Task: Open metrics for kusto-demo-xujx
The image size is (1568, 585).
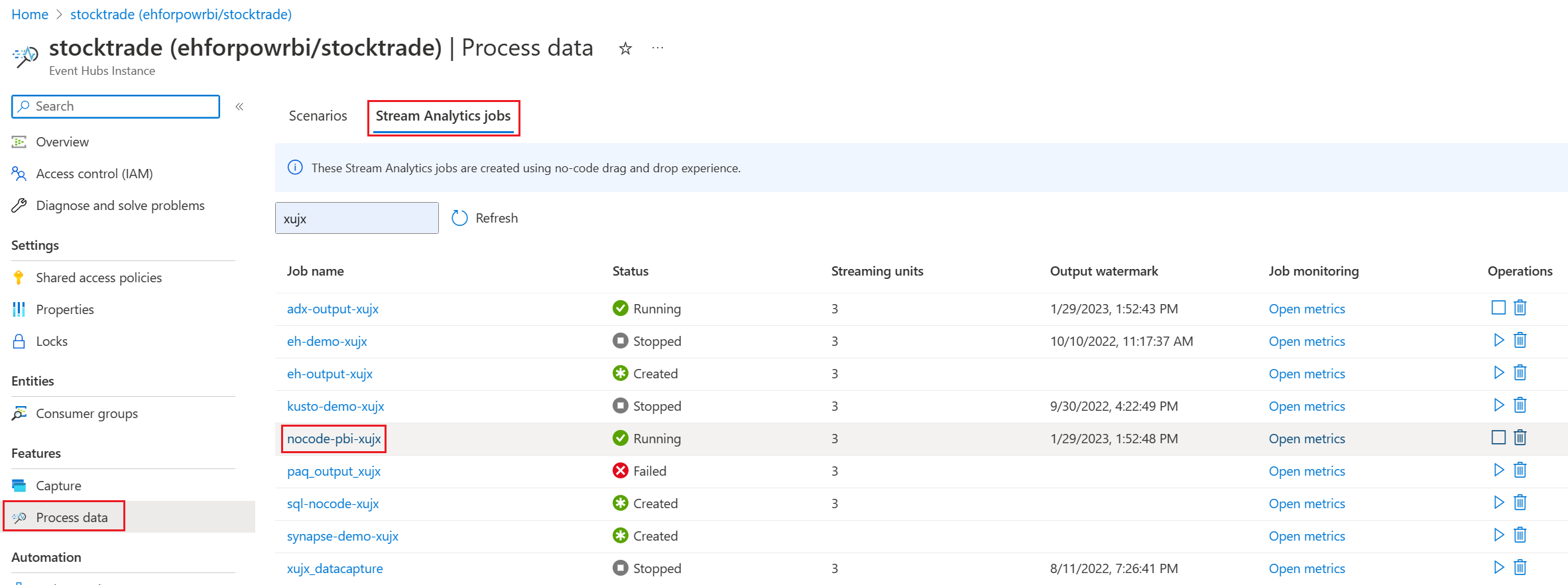Action: tap(1307, 406)
